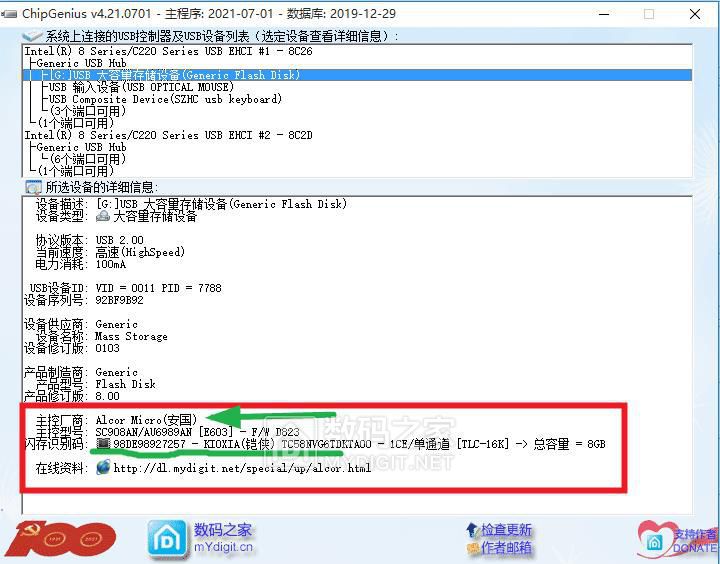Click the serial number 92BF9B92
This screenshot has width=720, height=564.
click(x=119, y=300)
